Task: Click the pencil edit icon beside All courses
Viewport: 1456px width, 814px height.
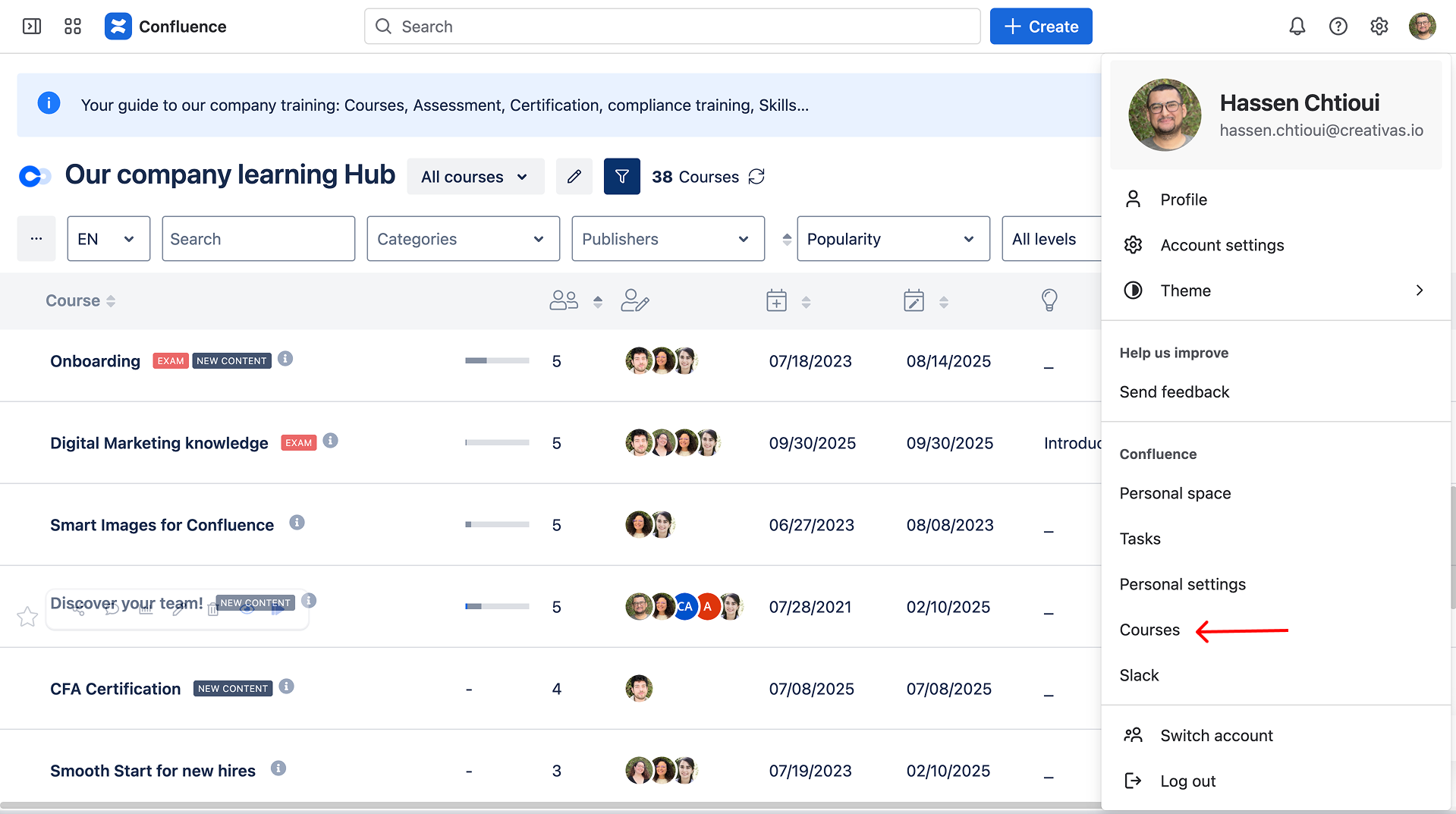Action: click(574, 177)
